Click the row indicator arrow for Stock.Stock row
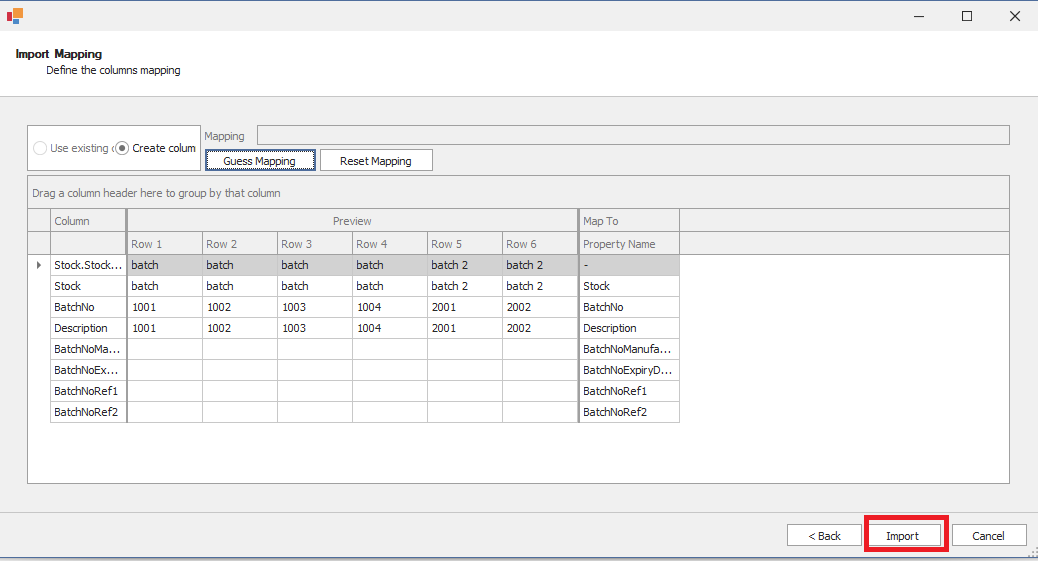1038x561 pixels. click(x=39, y=265)
